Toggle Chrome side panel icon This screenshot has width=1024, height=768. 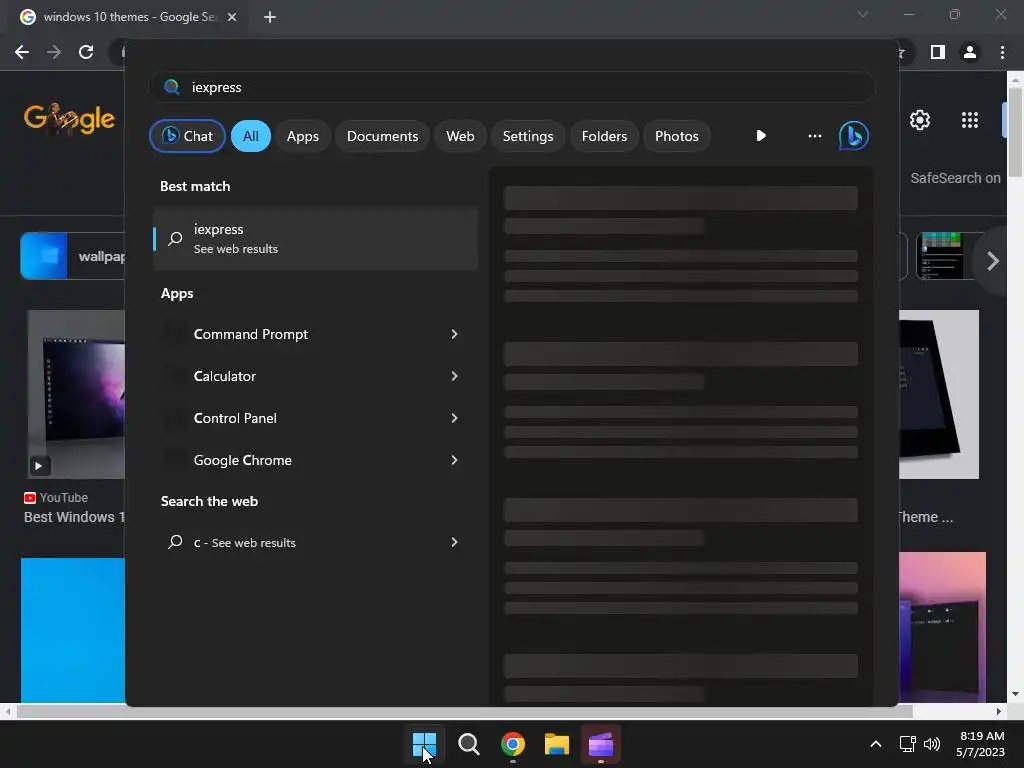(938, 52)
